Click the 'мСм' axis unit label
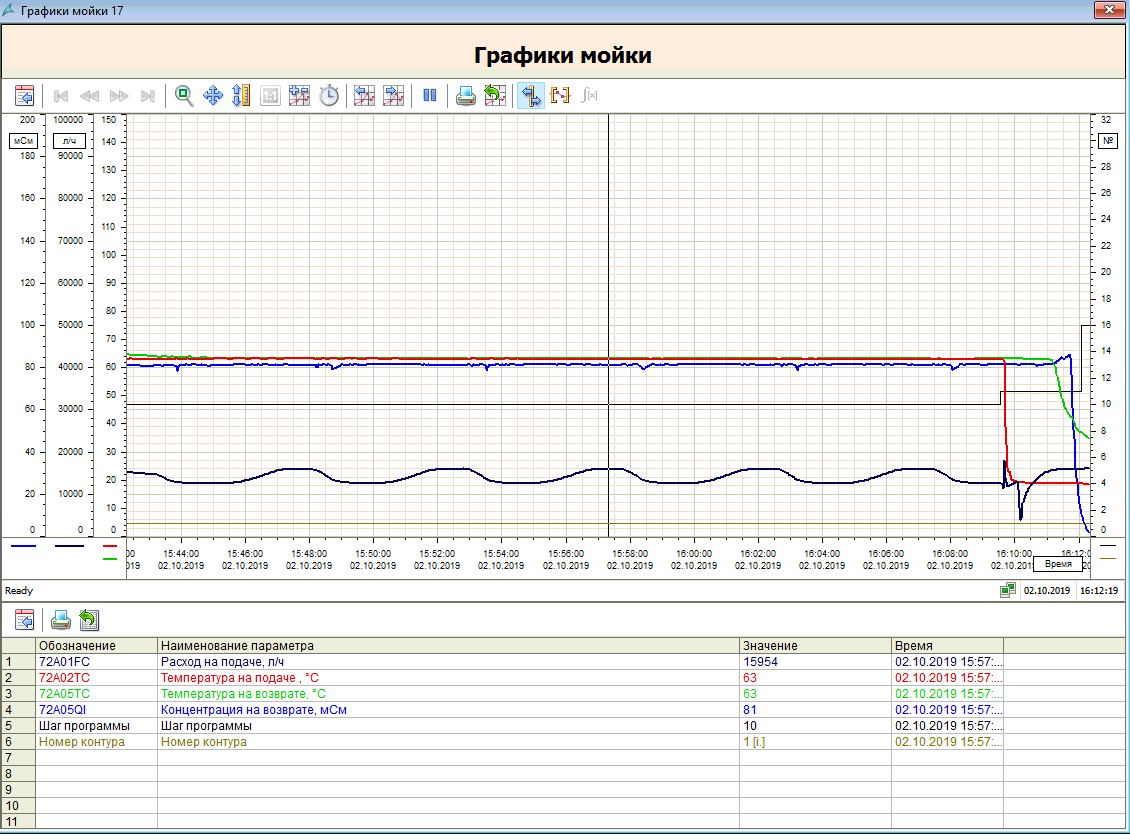The height and width of the screenshot is (839, 1130). (x=24, y=141)
